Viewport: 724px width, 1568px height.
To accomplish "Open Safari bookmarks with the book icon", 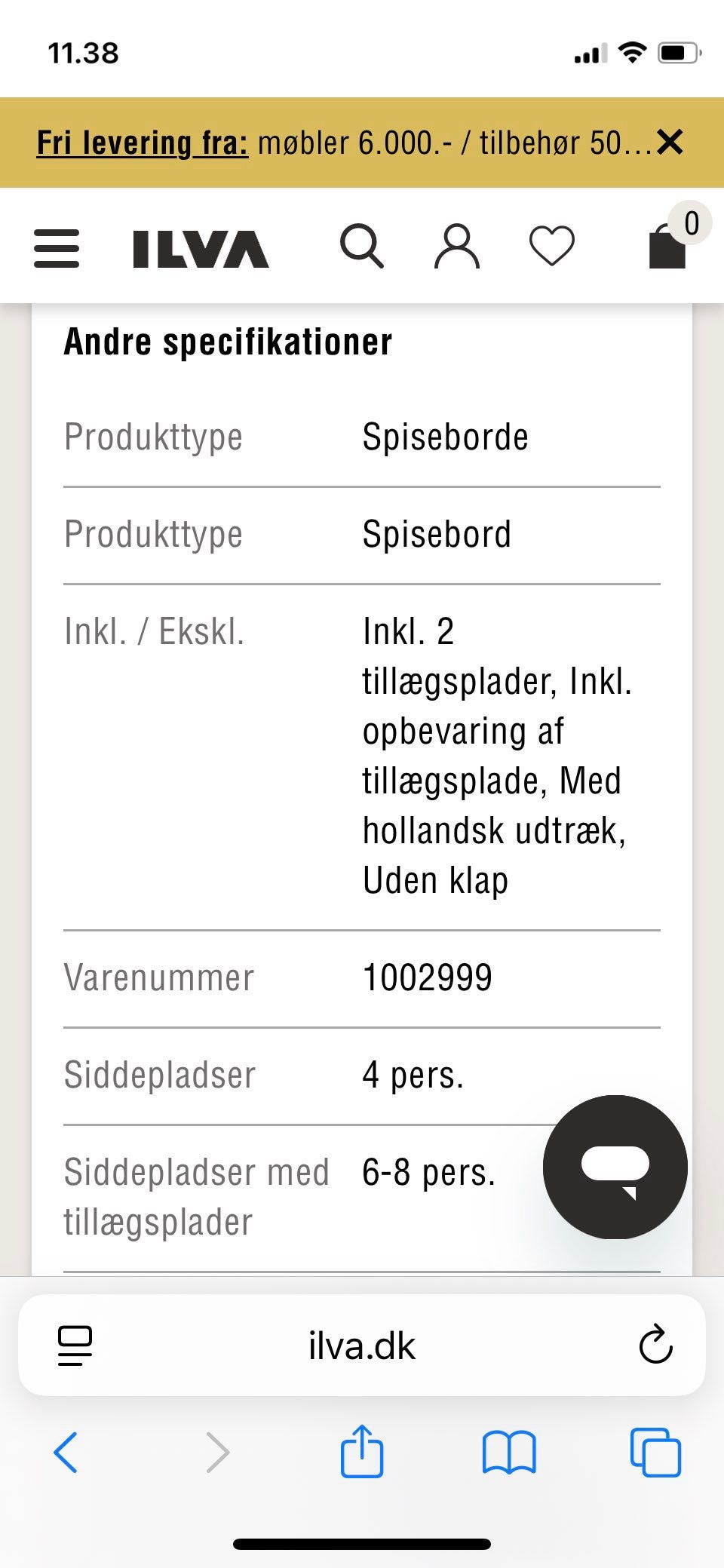I will pos(509,1450).
